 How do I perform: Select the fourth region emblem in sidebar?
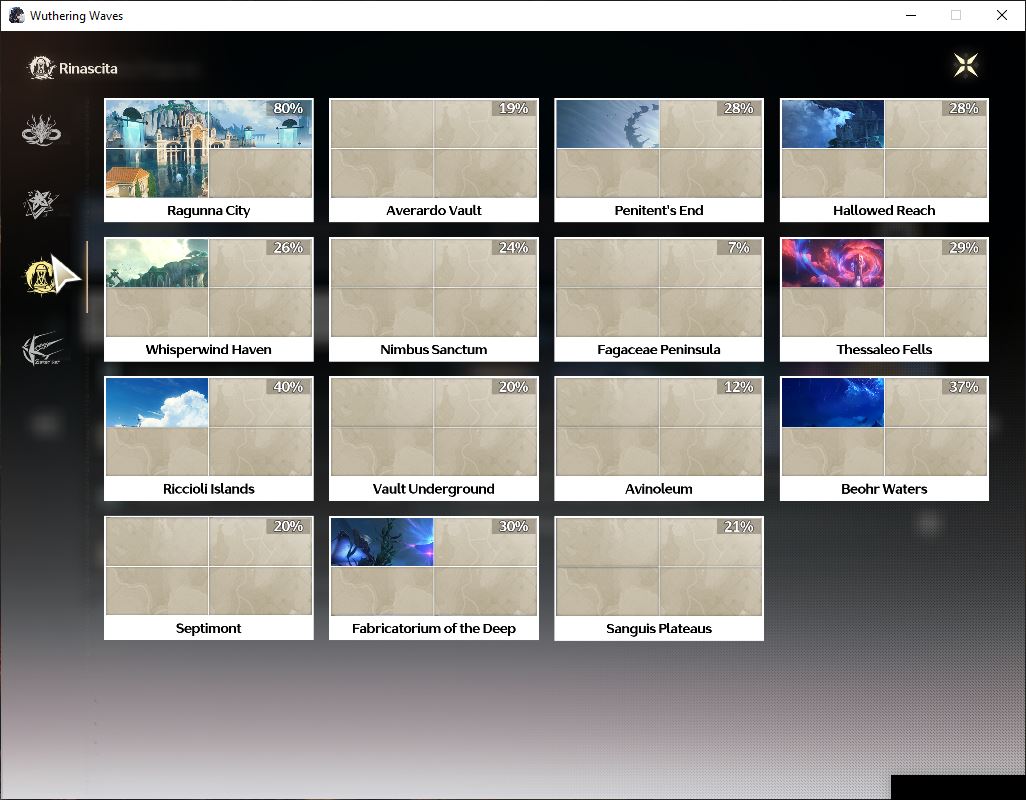point(42,349)
